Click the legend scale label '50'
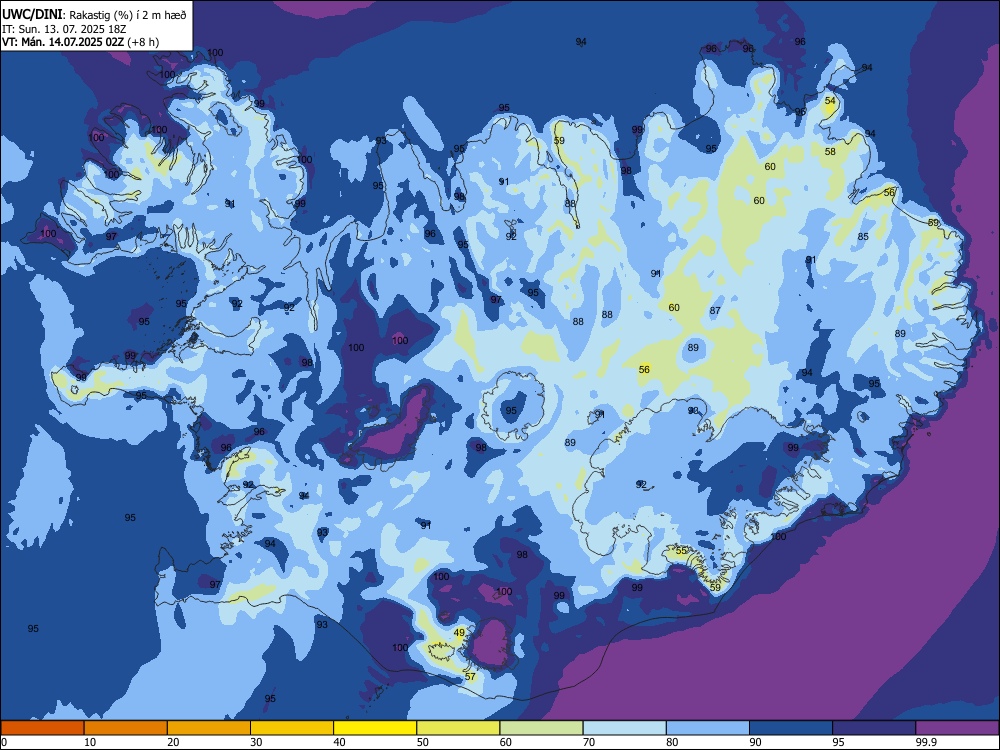Viewport: 1000px width, 750px height. 422,742
